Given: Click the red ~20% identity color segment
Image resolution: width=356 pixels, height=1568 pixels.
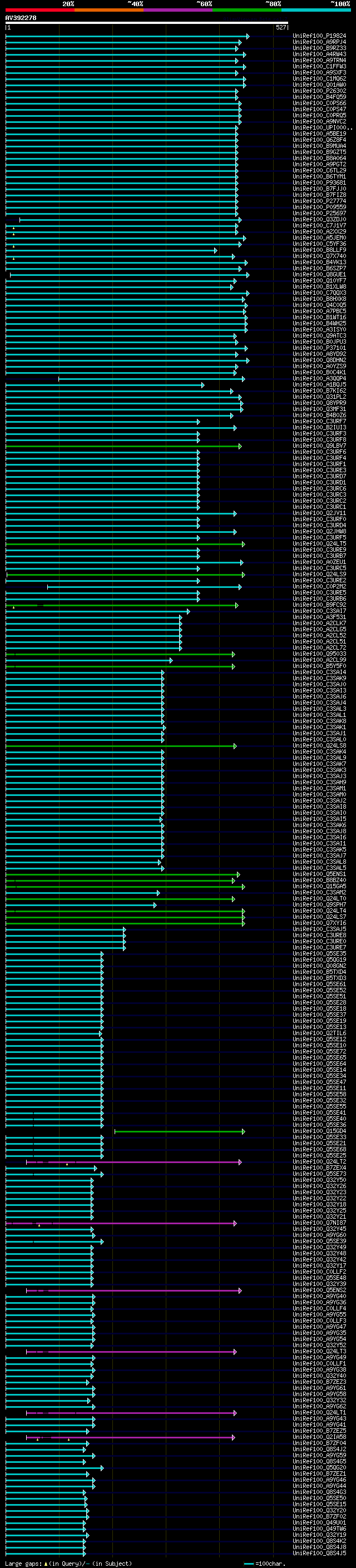Looking at the screenshot, I should click(x=39, y=11).
